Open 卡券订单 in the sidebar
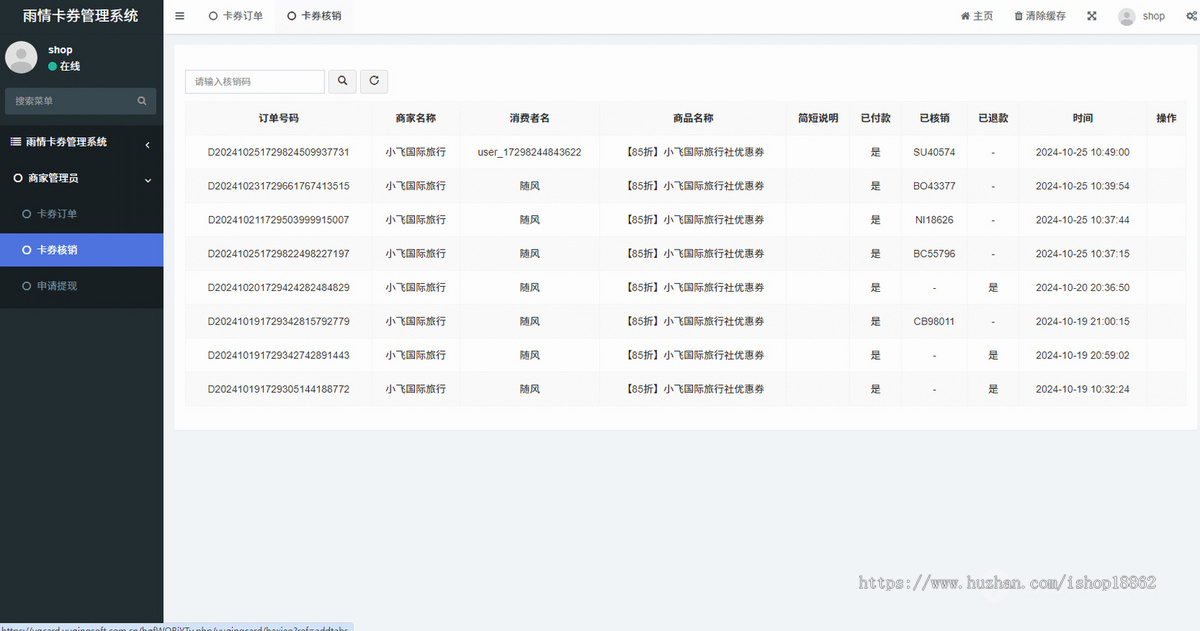Image resolution: width=1200 pixels, height=631 pixels. pos(57,214)
